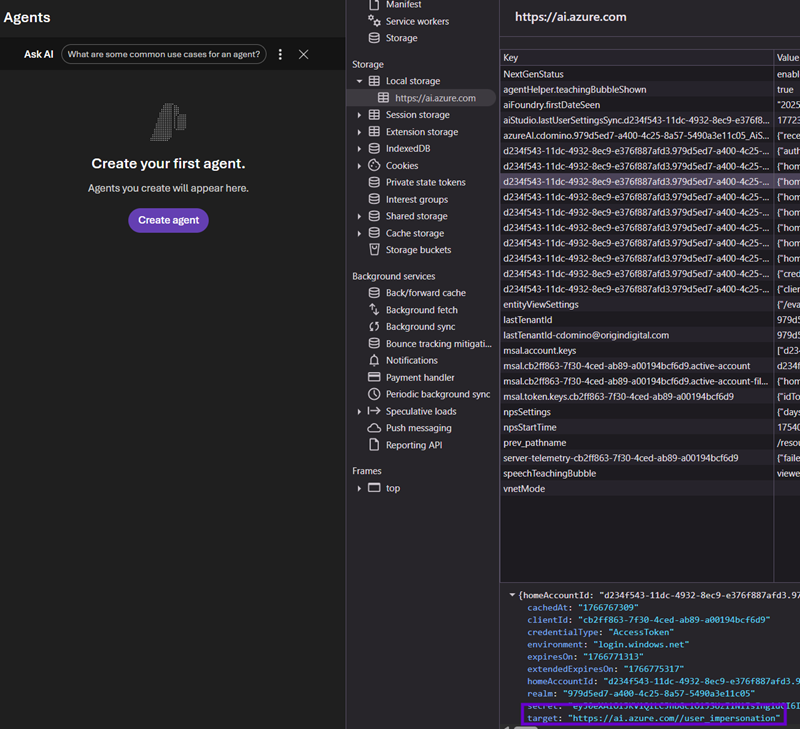Click the Ask AI label
The width and height of the screenshot is (800, 729).
pos(39,55)
